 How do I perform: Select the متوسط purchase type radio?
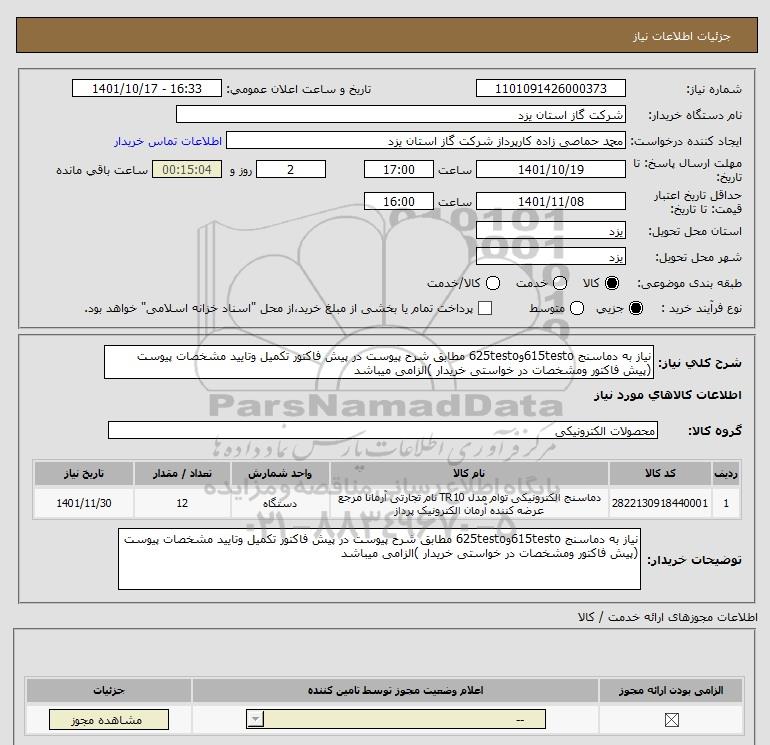(577, 308)
